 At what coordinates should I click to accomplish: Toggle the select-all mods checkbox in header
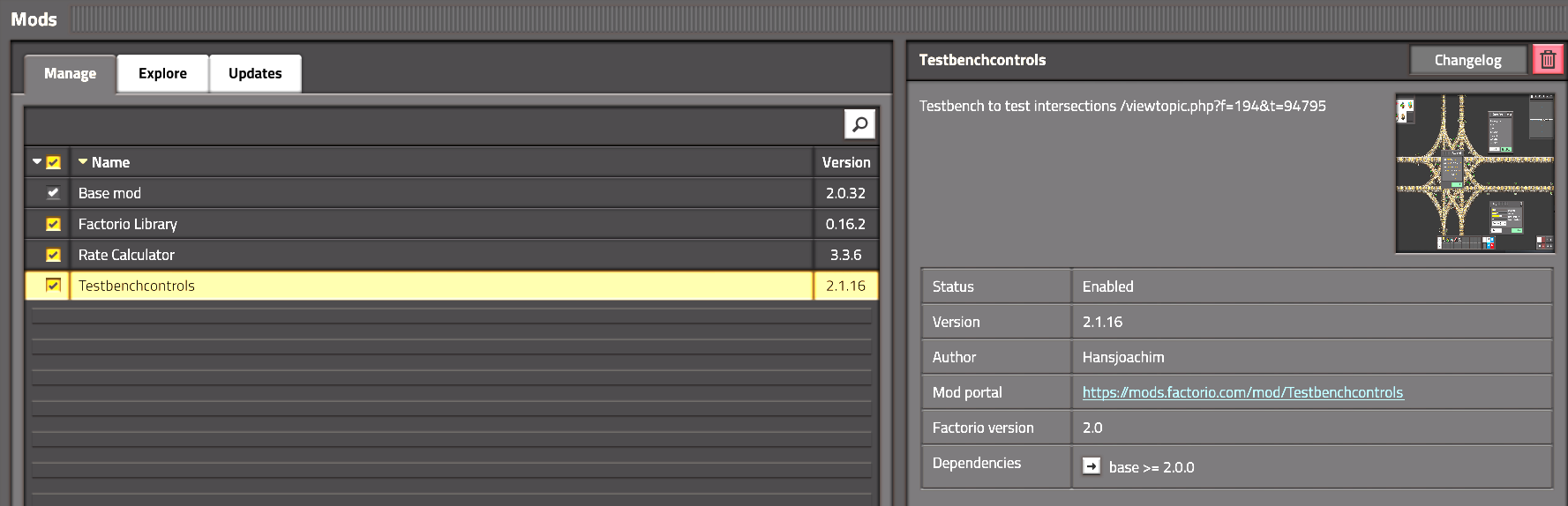click(x=53, y=162)
